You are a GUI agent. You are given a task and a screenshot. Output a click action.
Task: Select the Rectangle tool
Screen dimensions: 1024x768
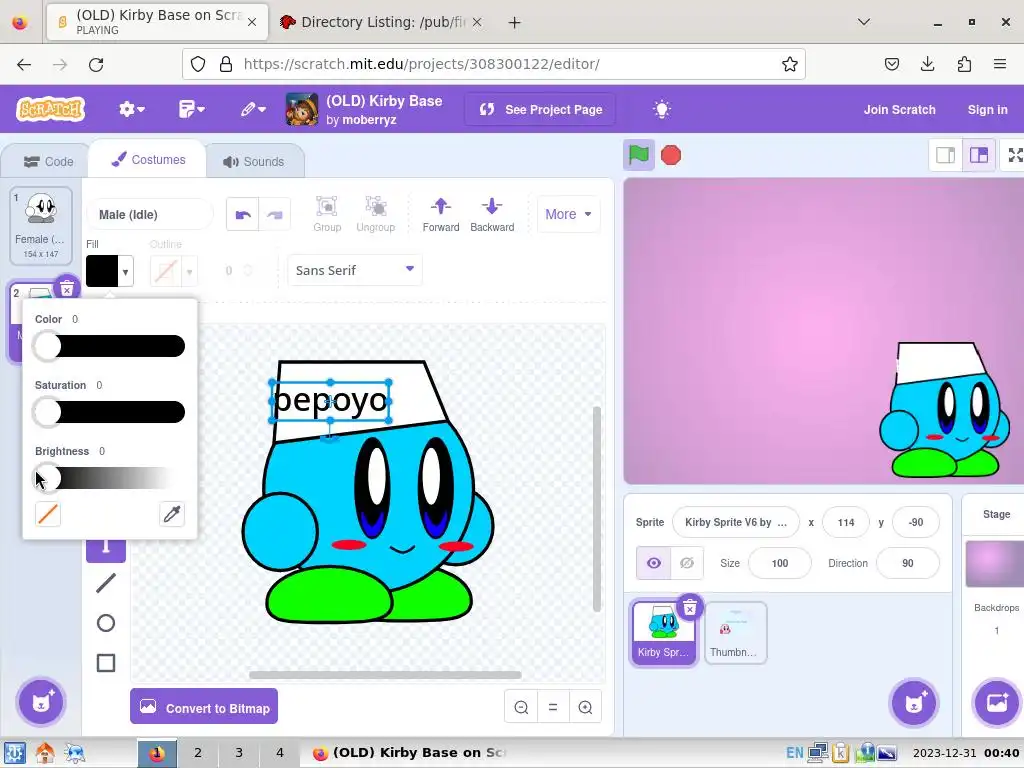(x=106, y=663)
